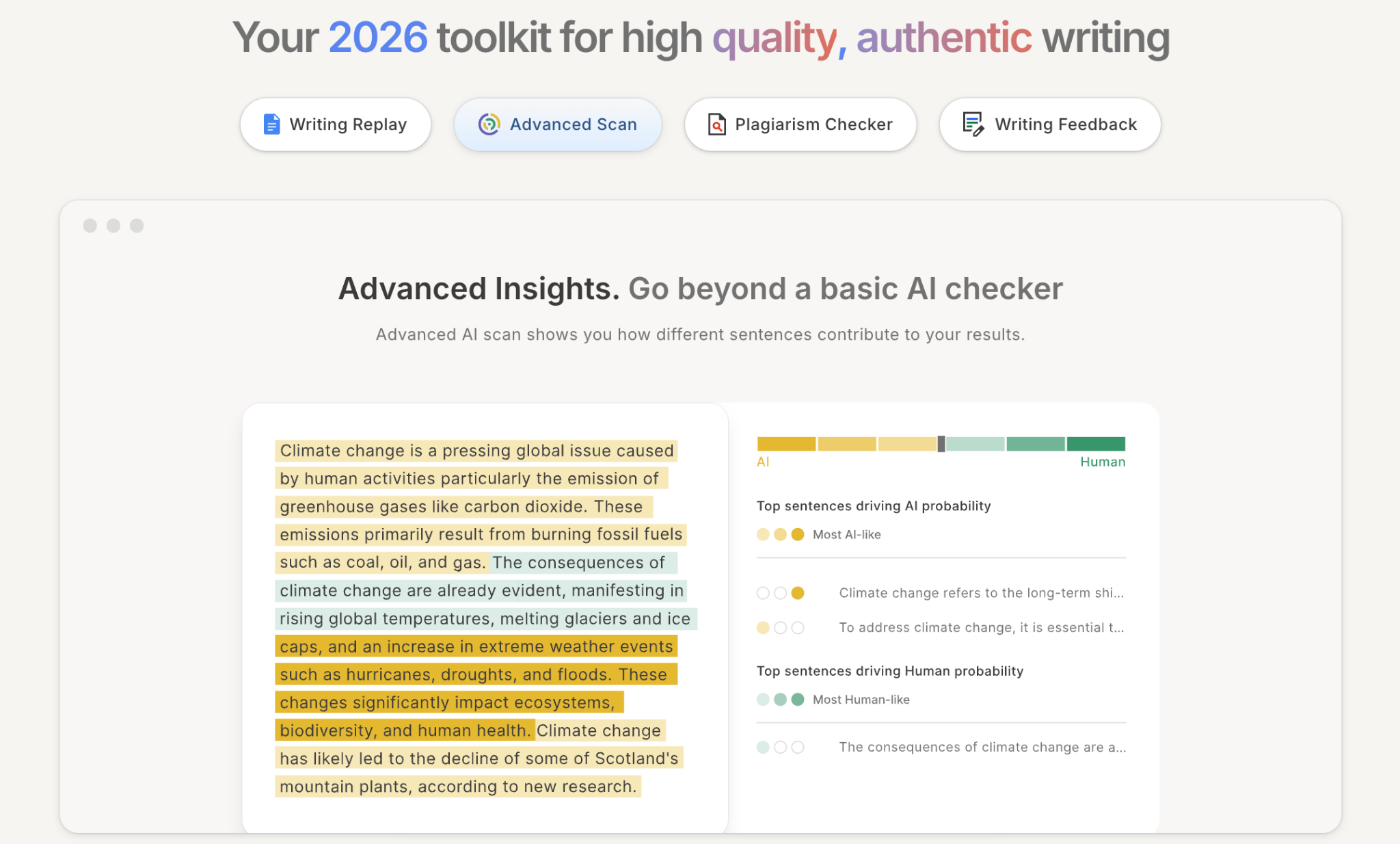
Task: Toggle the green dot beside 'The consequences of climate change'
Action: click(762, 747)
